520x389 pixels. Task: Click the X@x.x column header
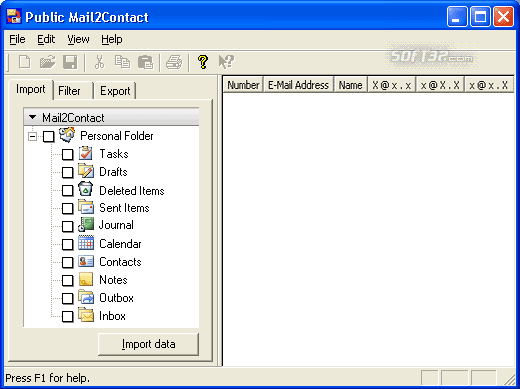(x=391, y=85)
